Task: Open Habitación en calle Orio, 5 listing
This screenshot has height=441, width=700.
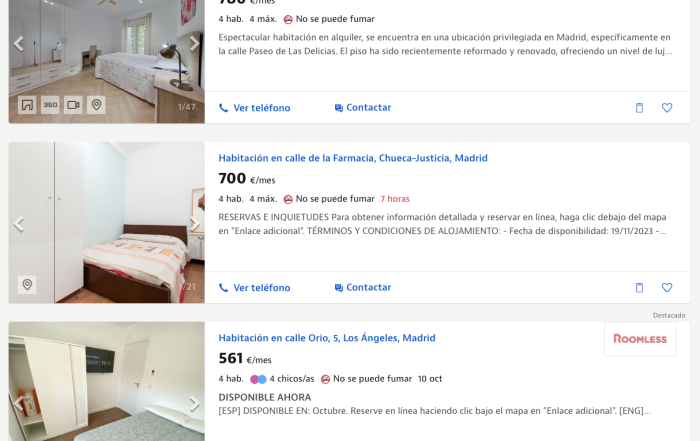Action: pos(327,338)
